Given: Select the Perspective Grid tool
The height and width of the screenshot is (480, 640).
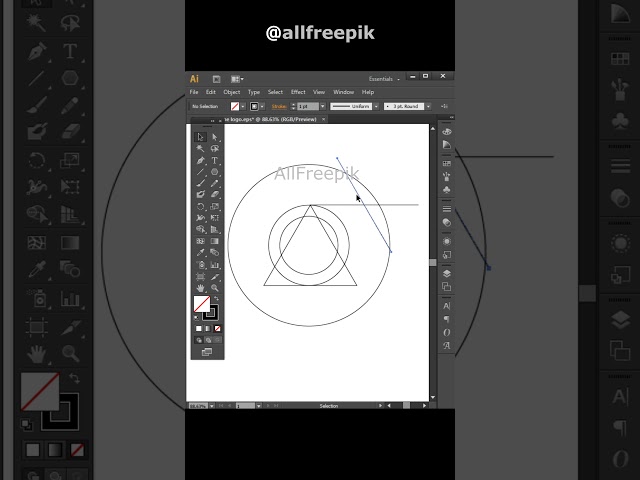Looking at the screenshot, I should click(x=215, y=229).
